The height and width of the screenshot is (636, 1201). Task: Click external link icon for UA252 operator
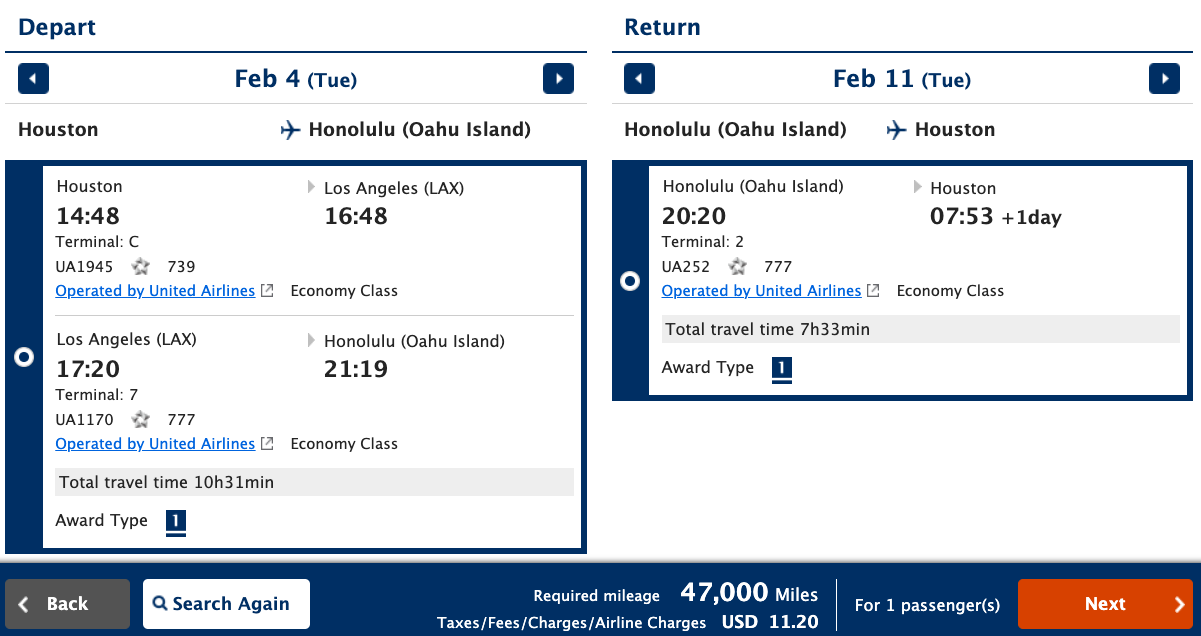[x=873, y=291]
